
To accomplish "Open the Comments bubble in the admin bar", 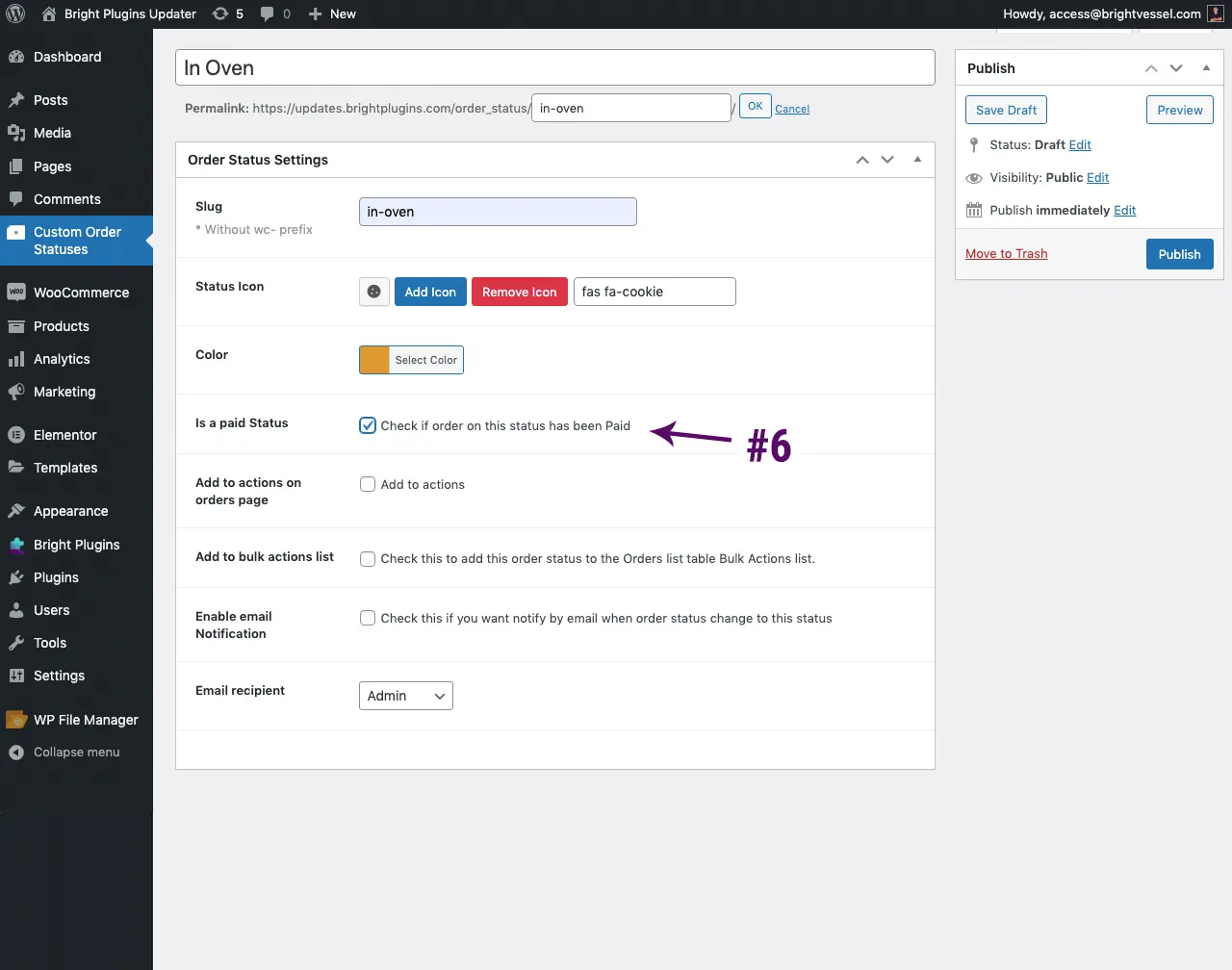I will pos(274,13).
